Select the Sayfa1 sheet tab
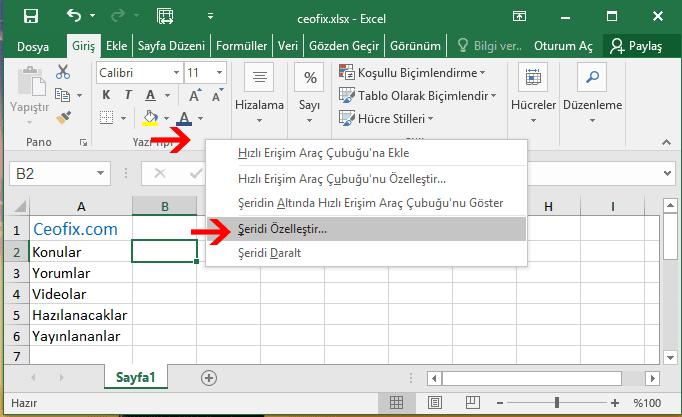 136,377
